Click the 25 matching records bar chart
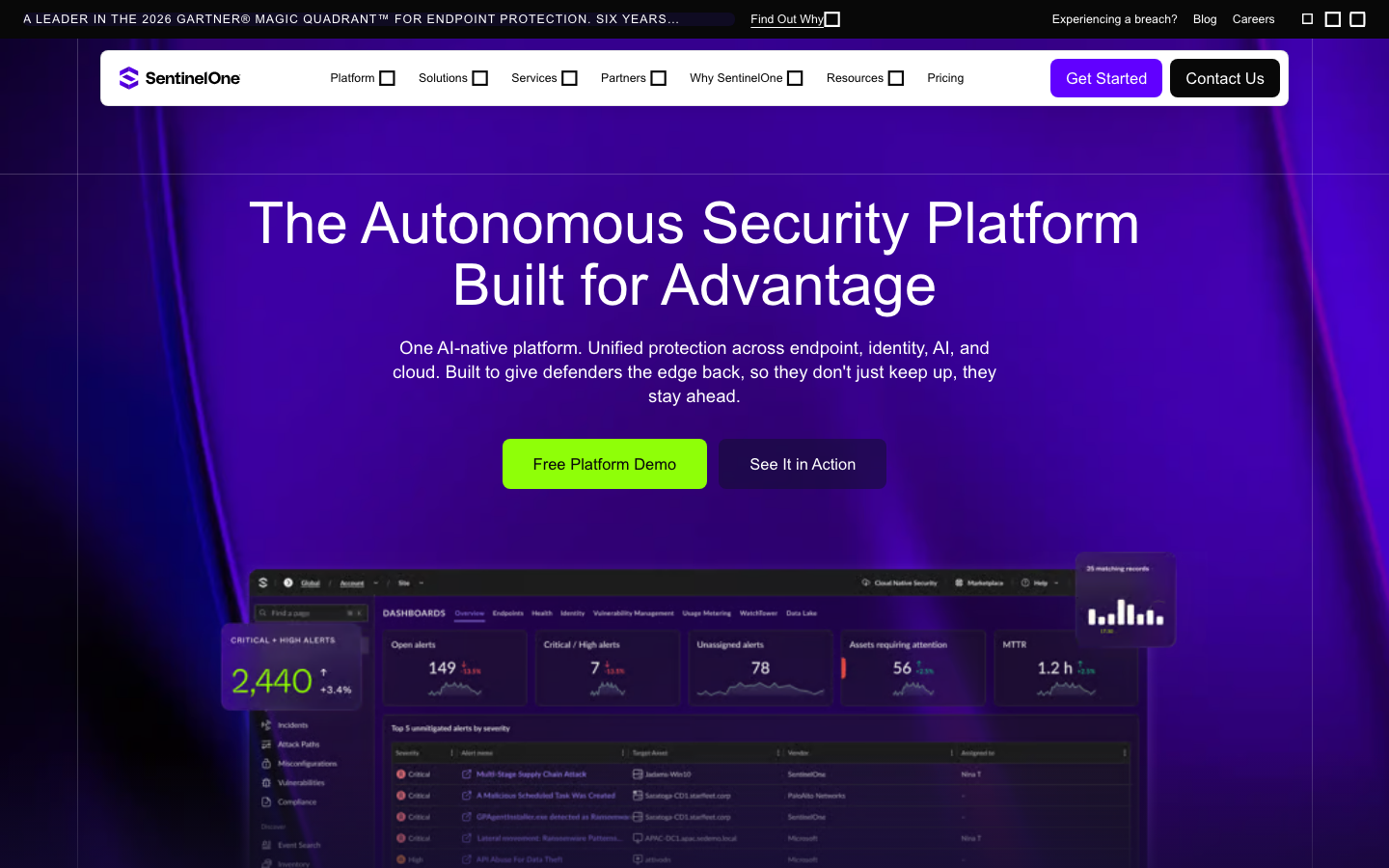 click(1126, 612)
